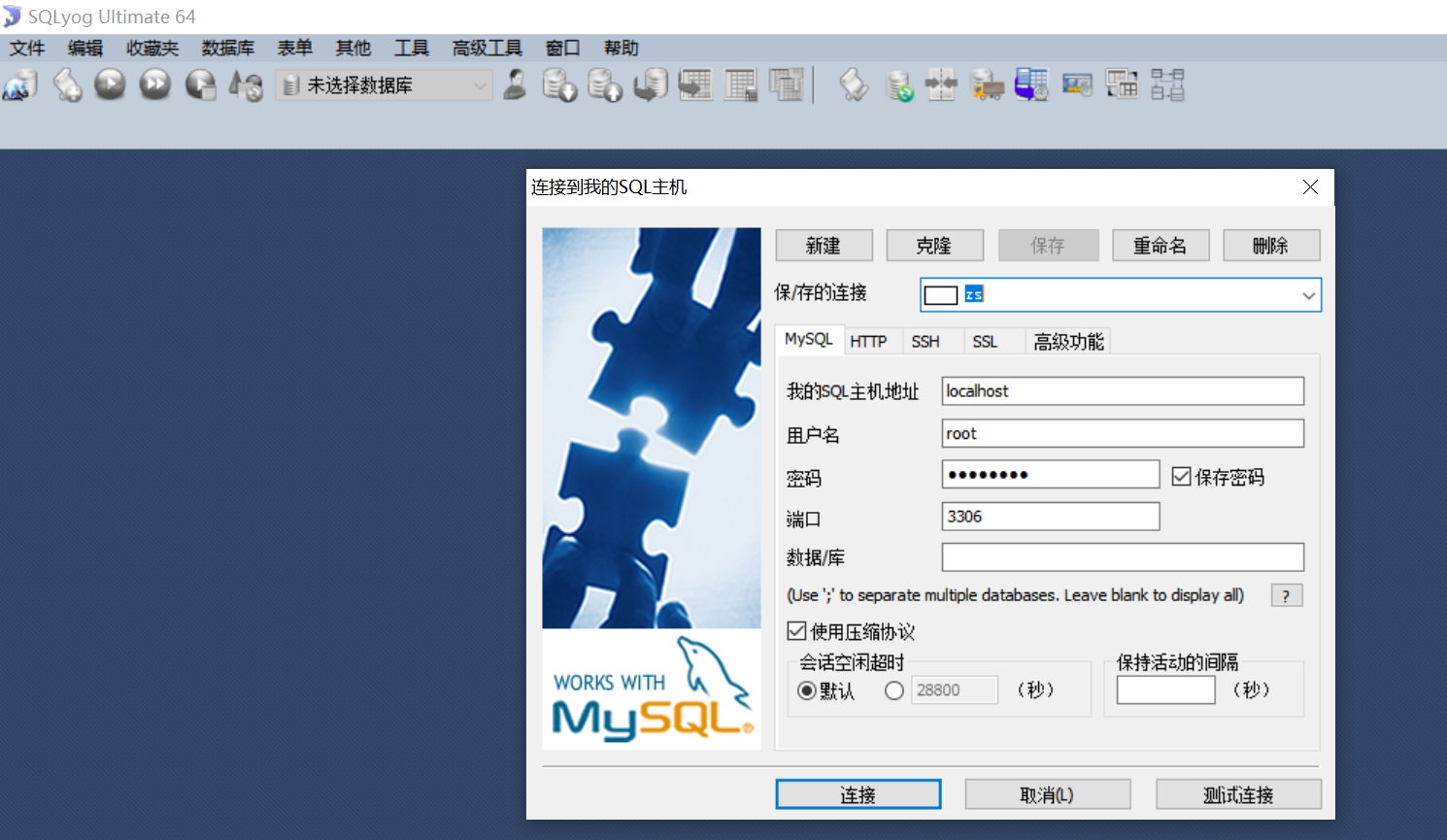Click the new query editor icon
This screenshot has width=1447, height=840.
67,85
